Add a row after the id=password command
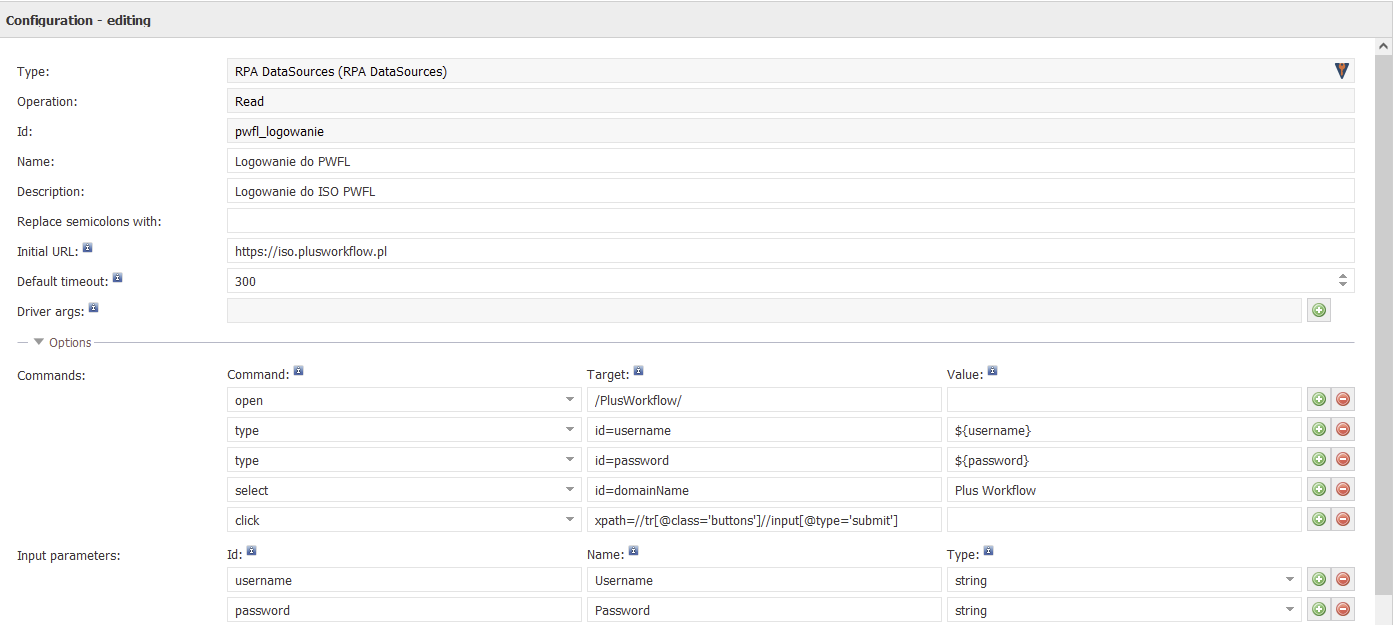The width and height of the screenshot is (1393, 625). (x=1319, y=460)
